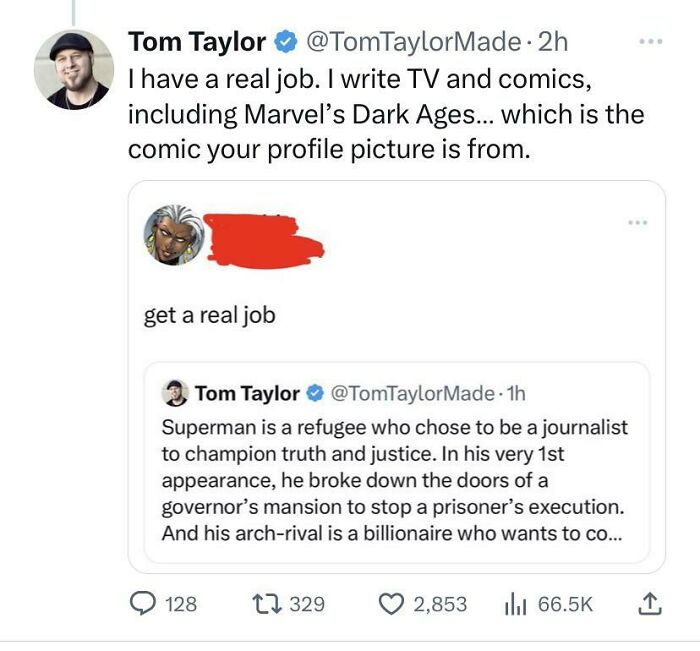Open Tom Taylor display name at top
The image size is (700, 651).
tap(197, 42)
